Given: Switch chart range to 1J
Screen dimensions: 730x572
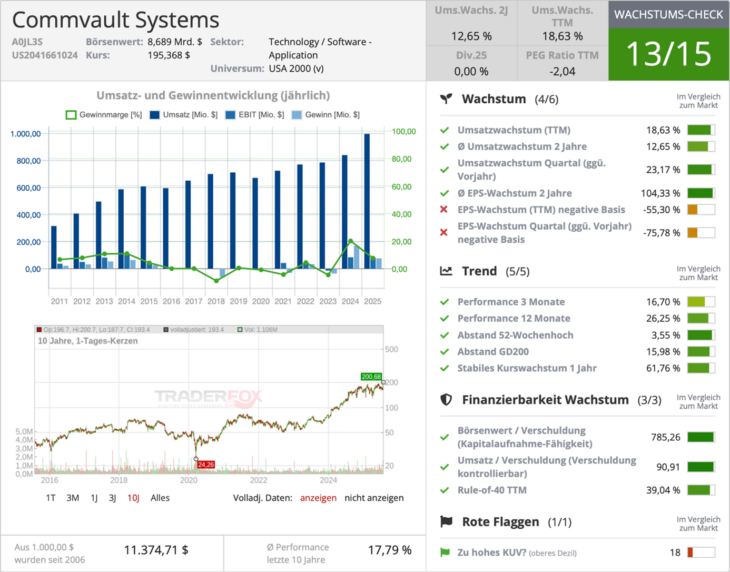Looking at the screenshot, I should pyautogui.click(x=94, y=498).
